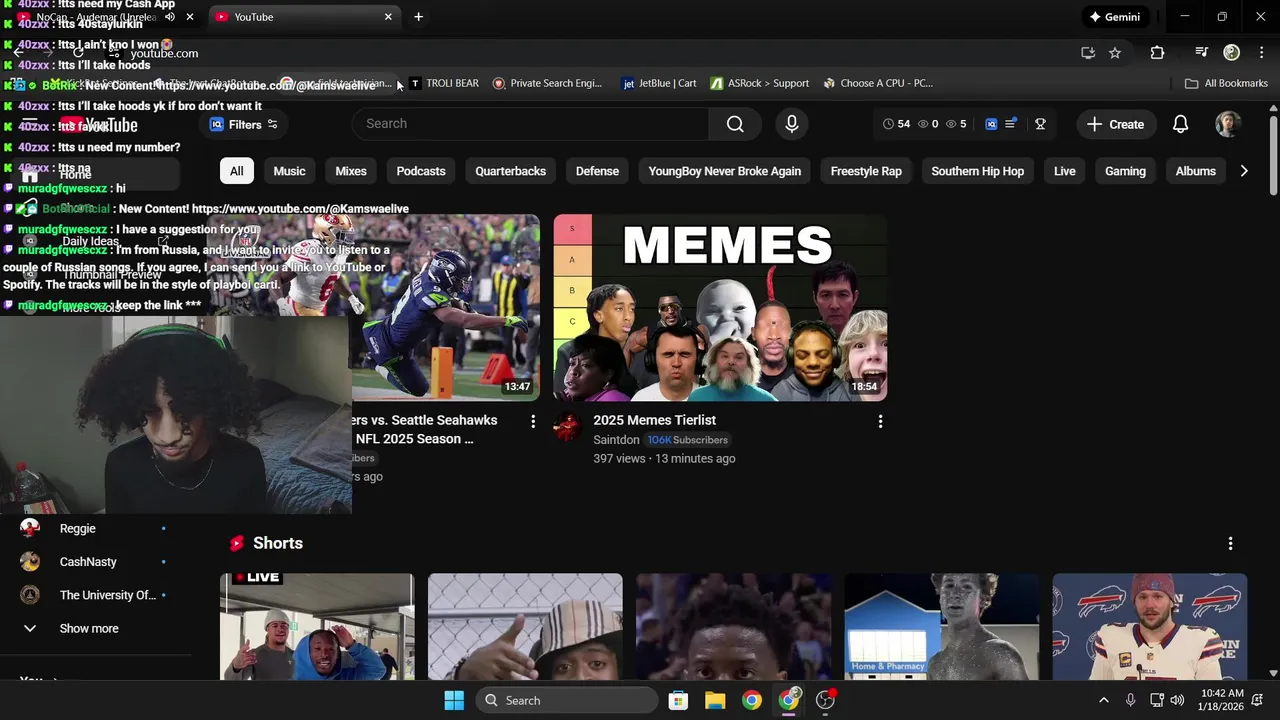Open the YouTube account avatar menu
The image size is (1280, 720).
pos(1228,124)
